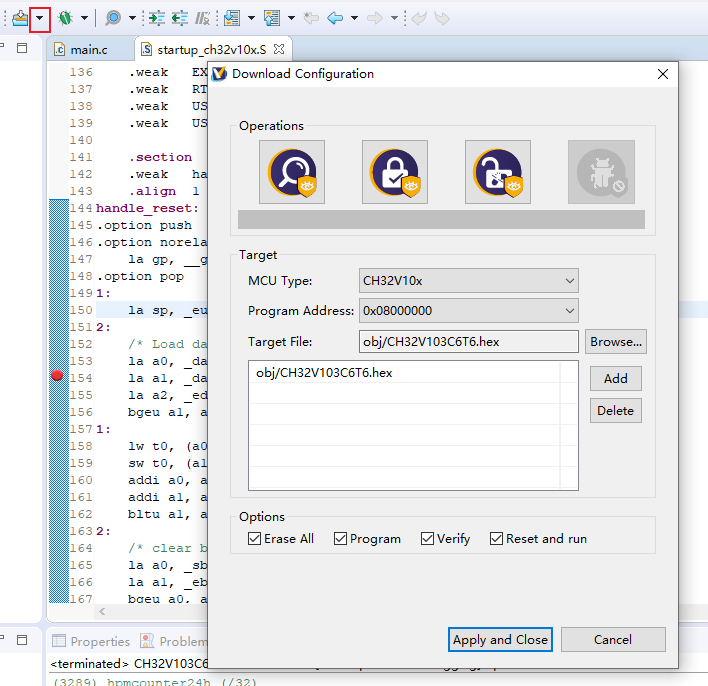The width and height of the screenshot is (708, 686).
Task: Expand the Program Address combo box
Action: (468, 311)
